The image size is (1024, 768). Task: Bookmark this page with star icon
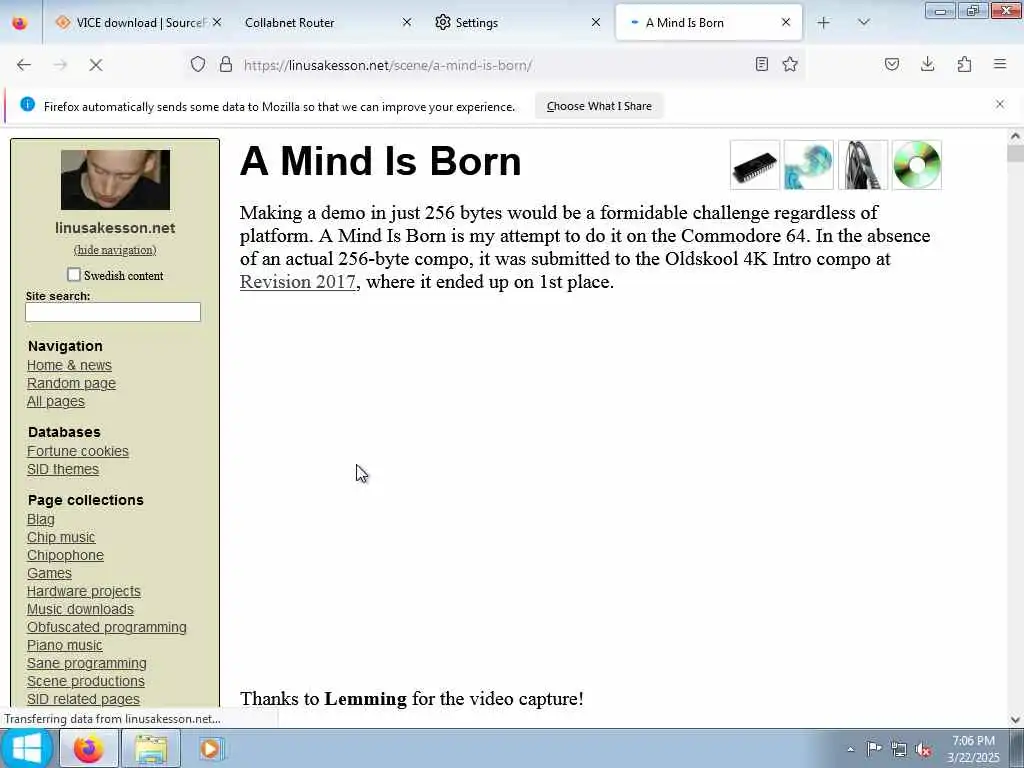point(790,64)
